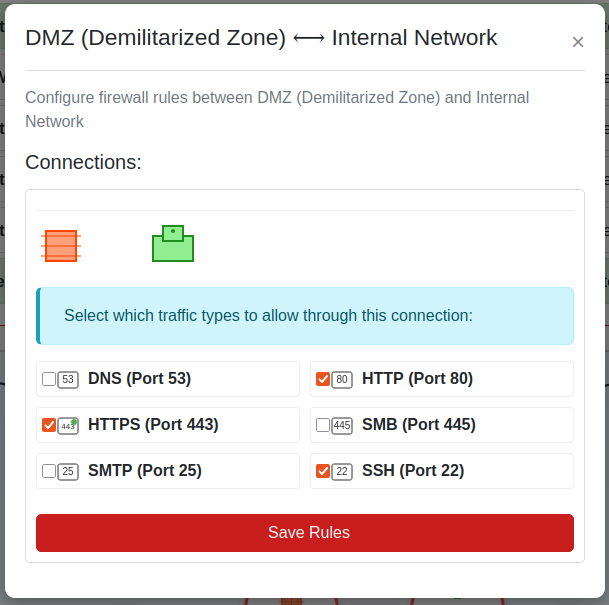This screenshot has width=609, height=605.
Task: Click the port 443 HTTPS badge icon
Action: tap(68, 425)
